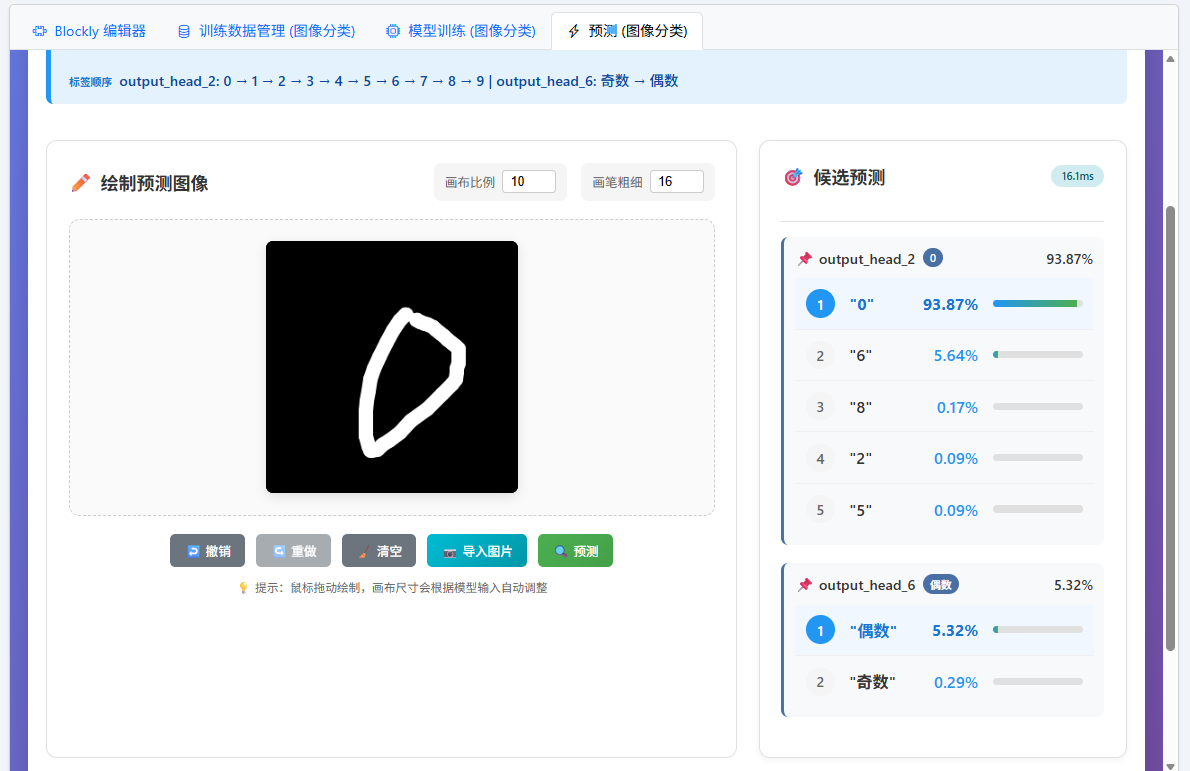Click the black drawing canvas
Screen dimensions: 1190x771
[392, 367]
